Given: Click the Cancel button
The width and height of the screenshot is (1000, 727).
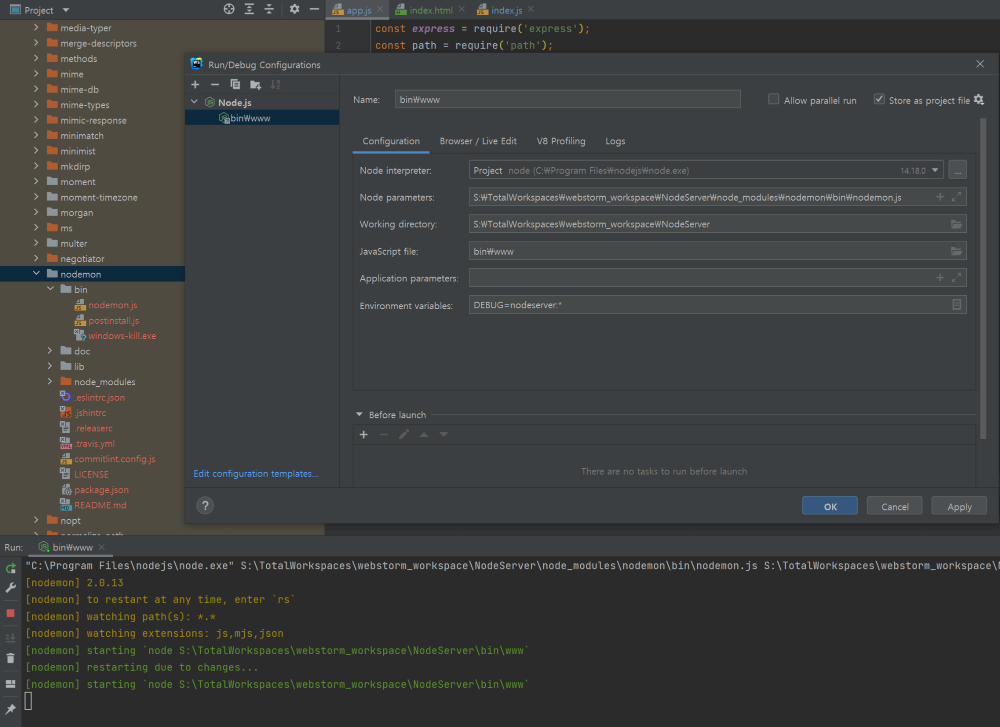Looking at the screenshot, I should 895,506.
